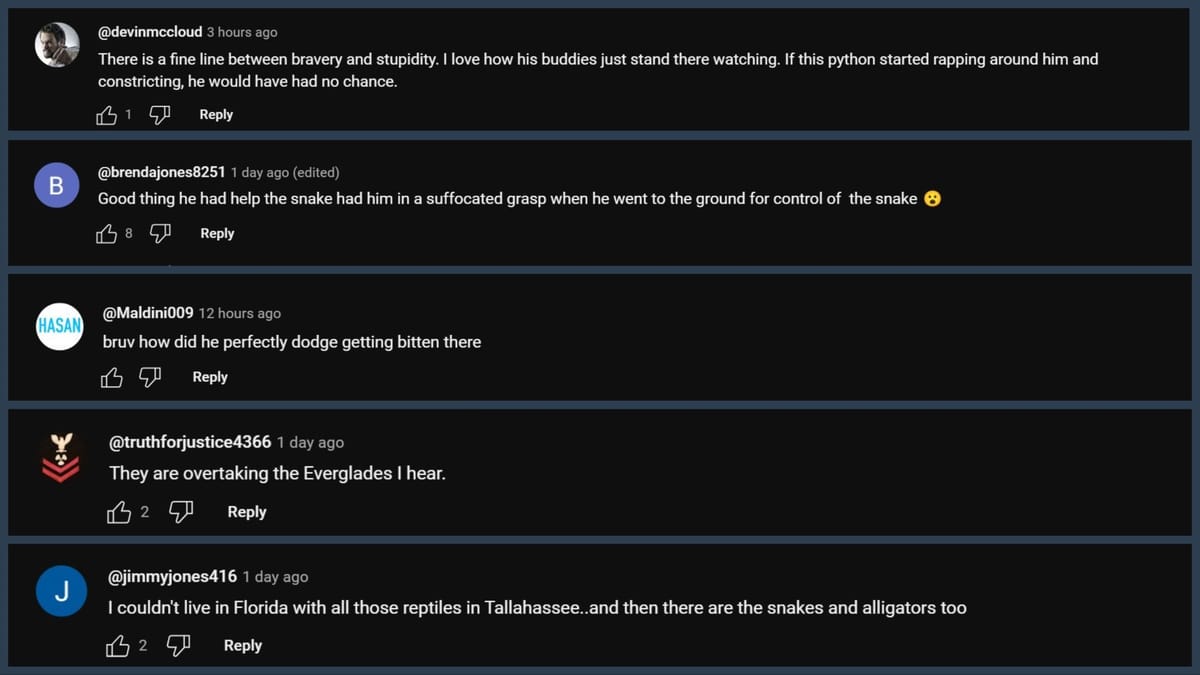
Task: Thumbs up @Maldini009's comment
Action: point(112,377)
